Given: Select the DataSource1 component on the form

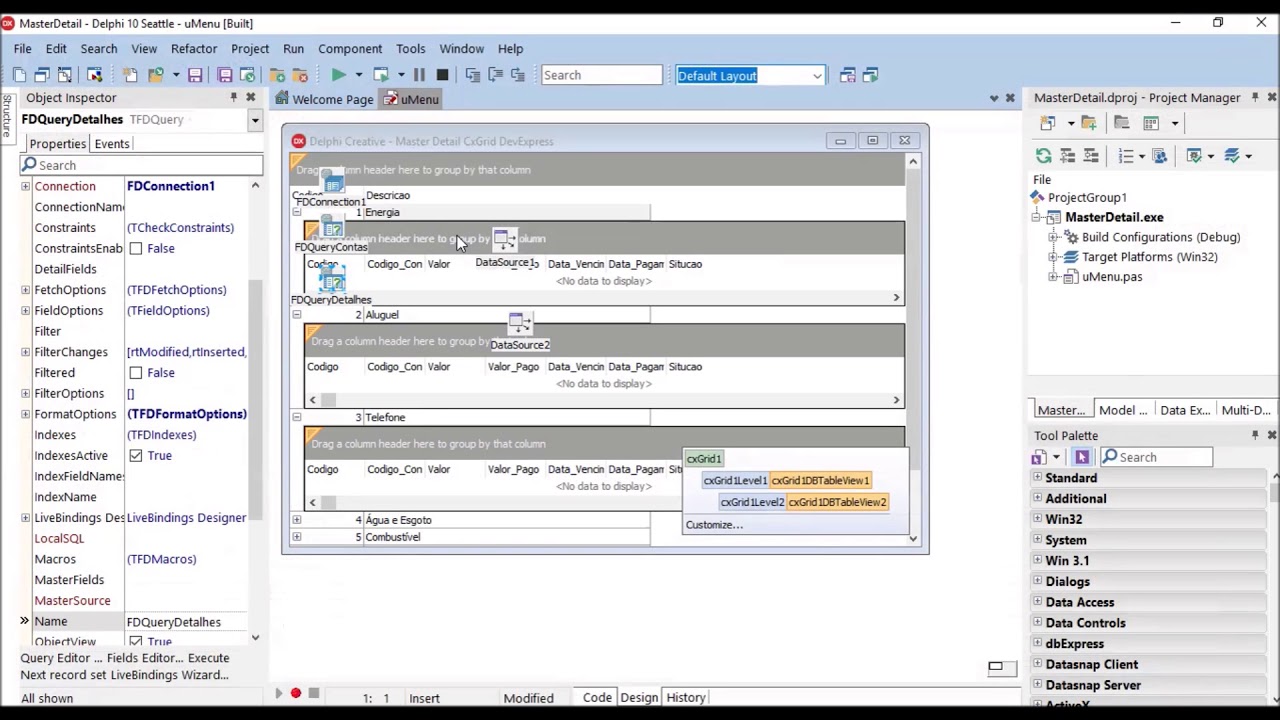Looking at the screenshot, I should (x=504, y=241).
